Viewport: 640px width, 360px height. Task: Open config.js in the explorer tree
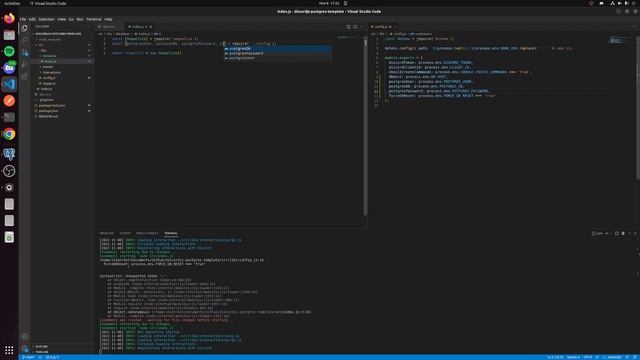pyautogui.click(x=49, y=78)
